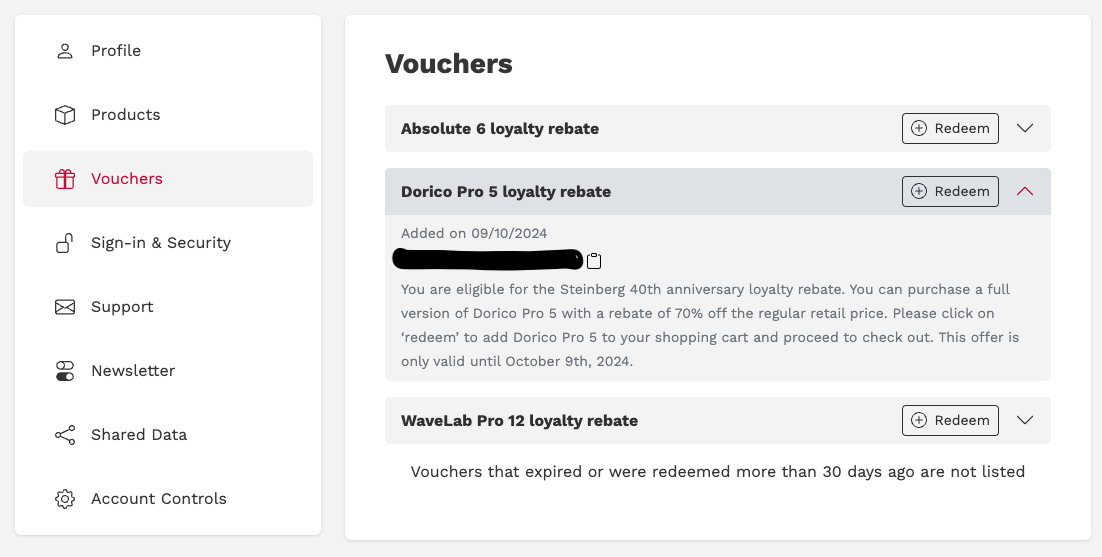Click the Support envelope icon
The height and width of the screenshot is (557, 1102).
(x=65, y=307)
